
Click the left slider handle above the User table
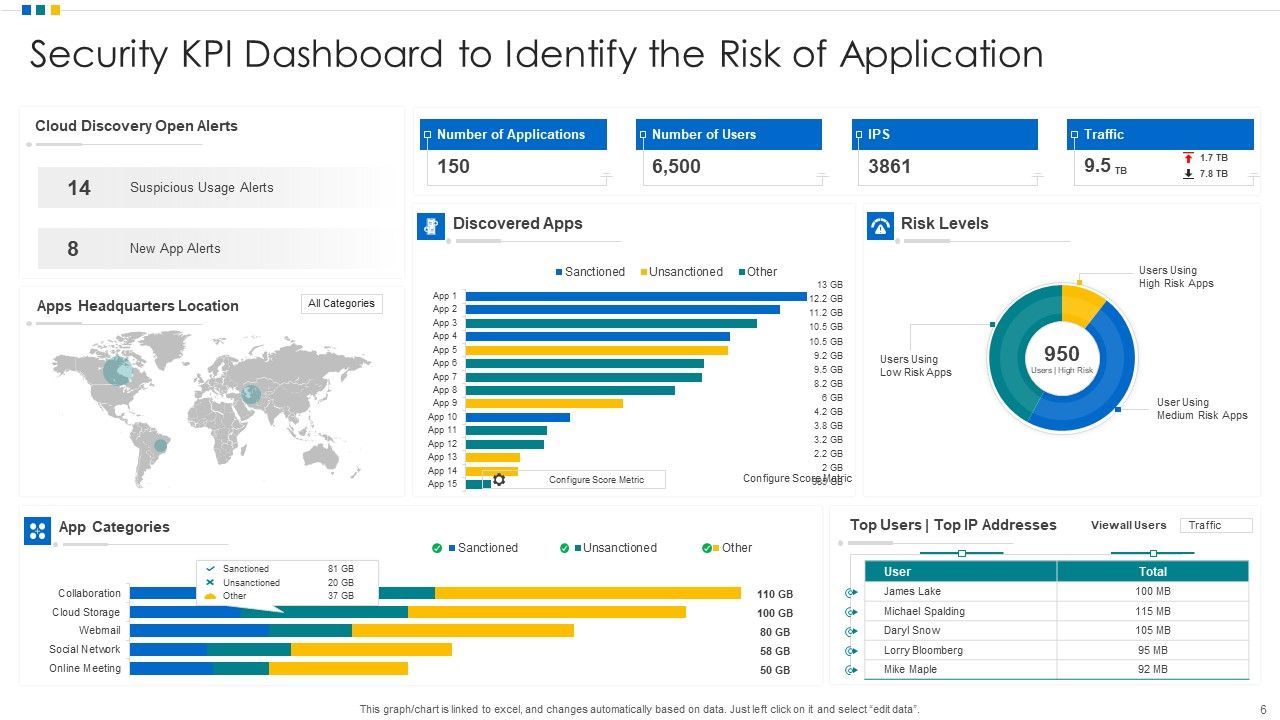point(962,553)
